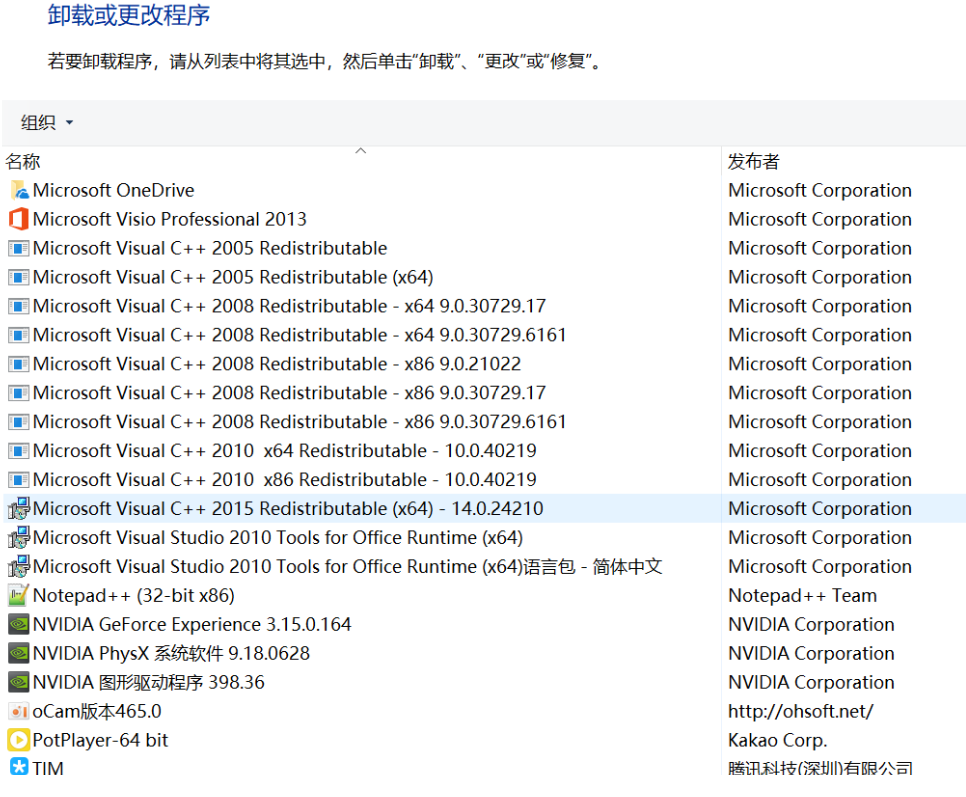
Task: Select Microsoft Visual C++ 2005 Redistributable name
Action: tap(210, 248)
